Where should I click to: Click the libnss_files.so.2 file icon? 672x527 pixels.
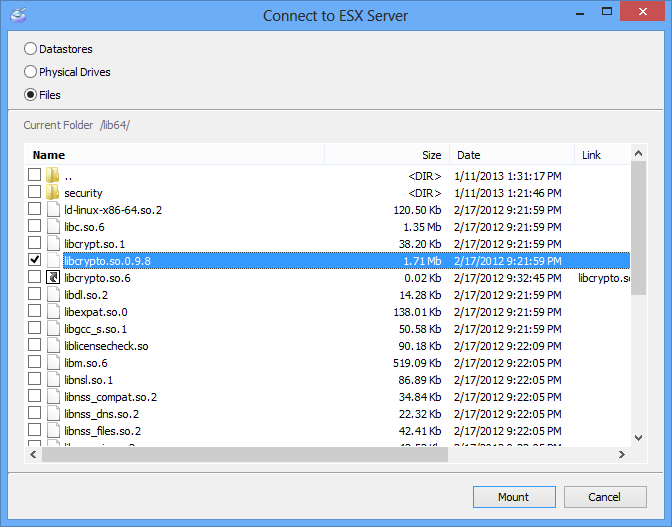[53, 430]
